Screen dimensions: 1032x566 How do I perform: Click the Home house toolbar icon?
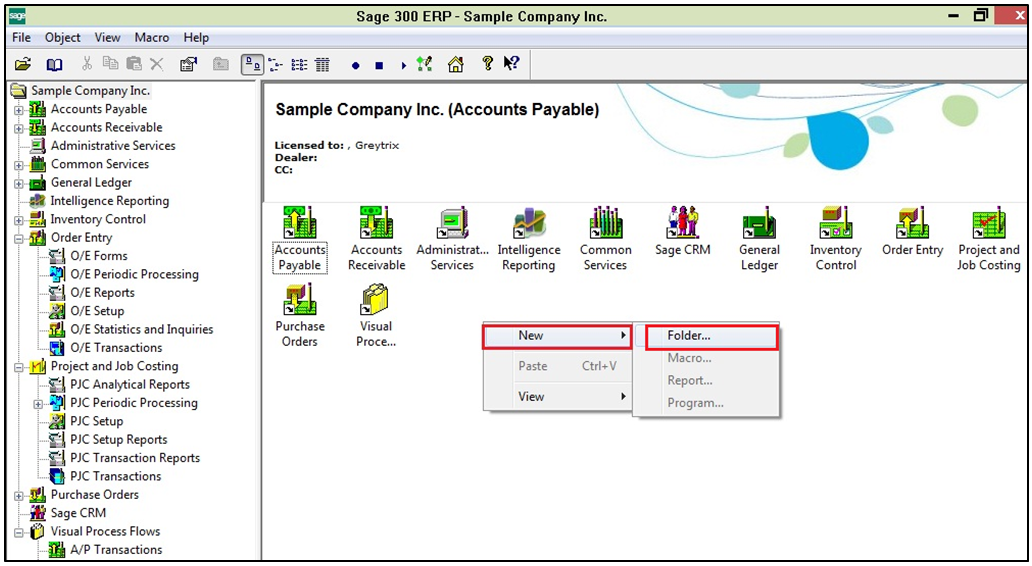[455, 64]
